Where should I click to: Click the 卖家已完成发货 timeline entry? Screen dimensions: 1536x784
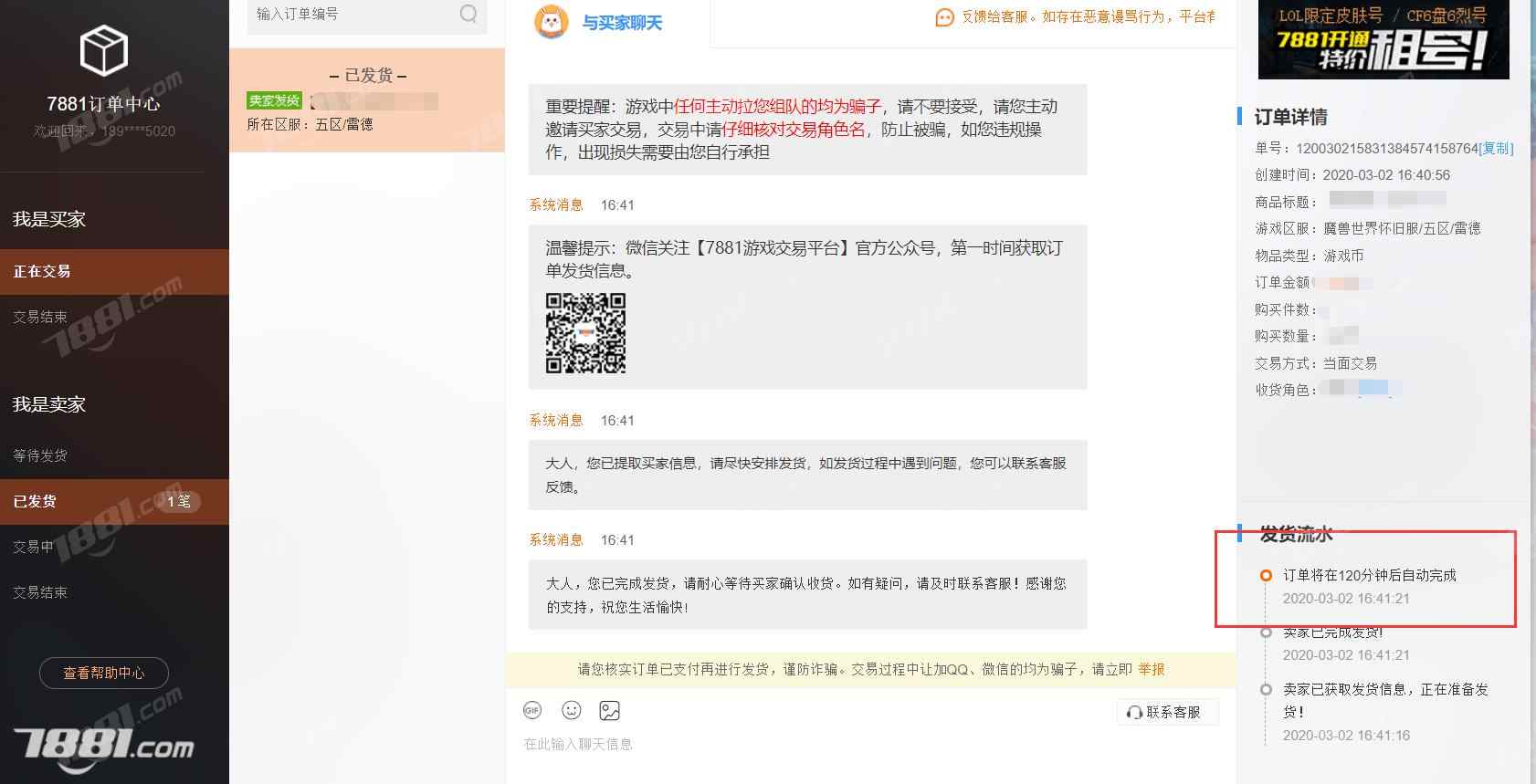pos(1333,632)
